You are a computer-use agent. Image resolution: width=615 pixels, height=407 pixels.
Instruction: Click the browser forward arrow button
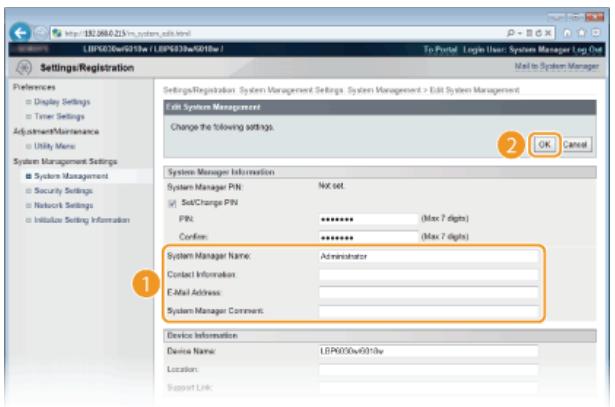click(40, 33)
